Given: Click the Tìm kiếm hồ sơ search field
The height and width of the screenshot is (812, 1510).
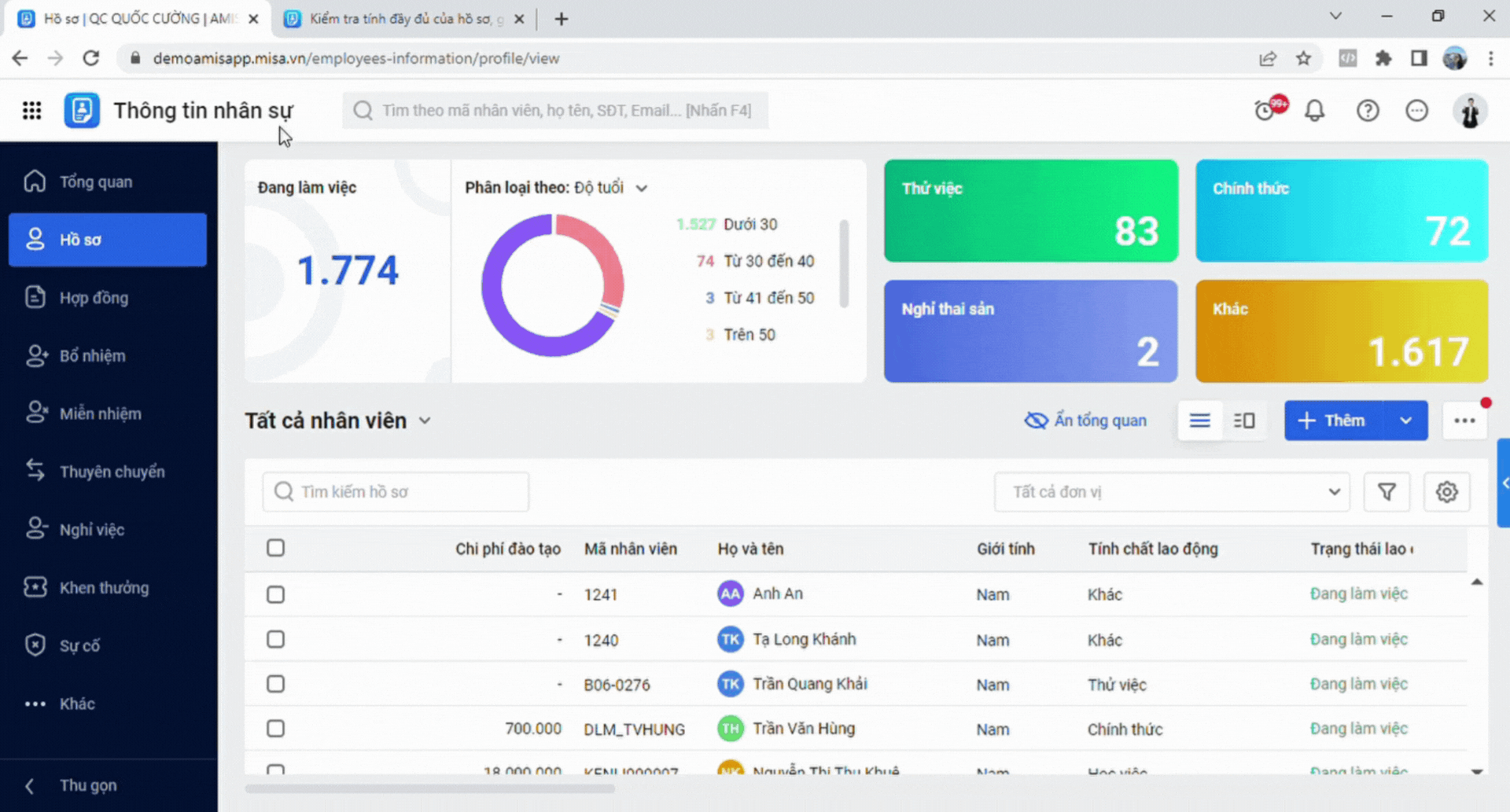Looking at the screenshot, I should click(396, 492).
